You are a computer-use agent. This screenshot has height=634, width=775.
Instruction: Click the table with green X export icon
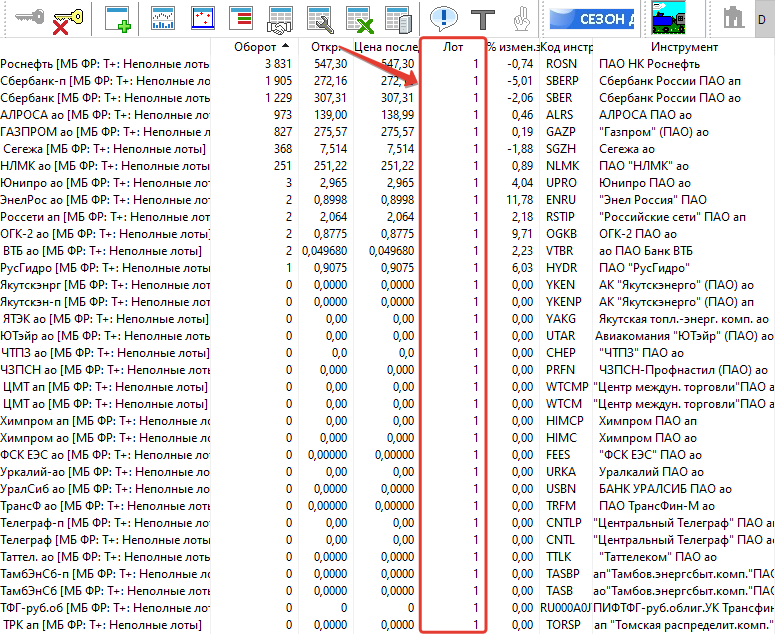tap(360, 17)
